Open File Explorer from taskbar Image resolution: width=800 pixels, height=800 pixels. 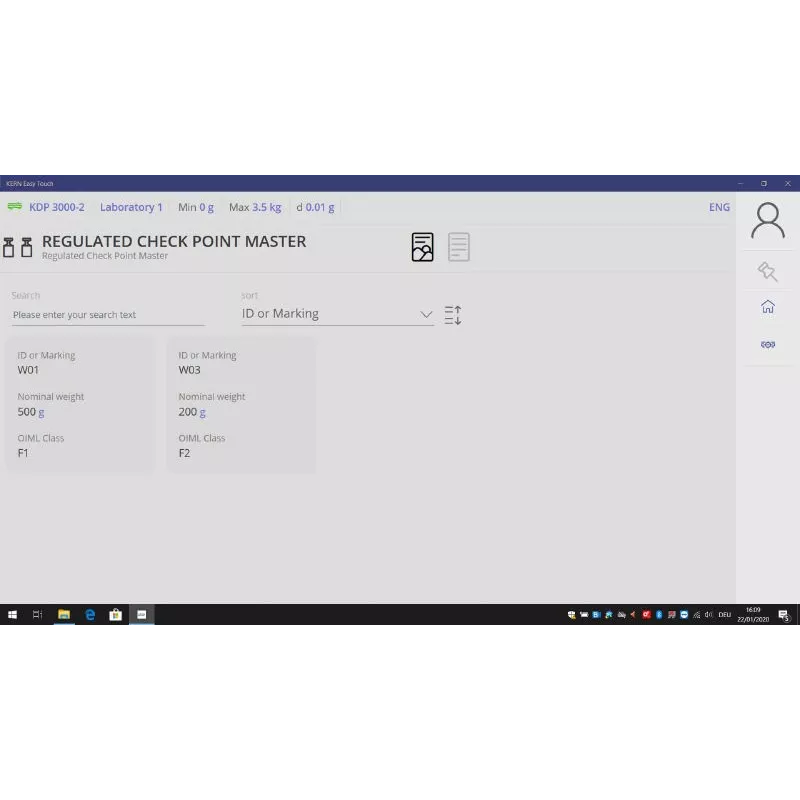(x=64, y=615)
